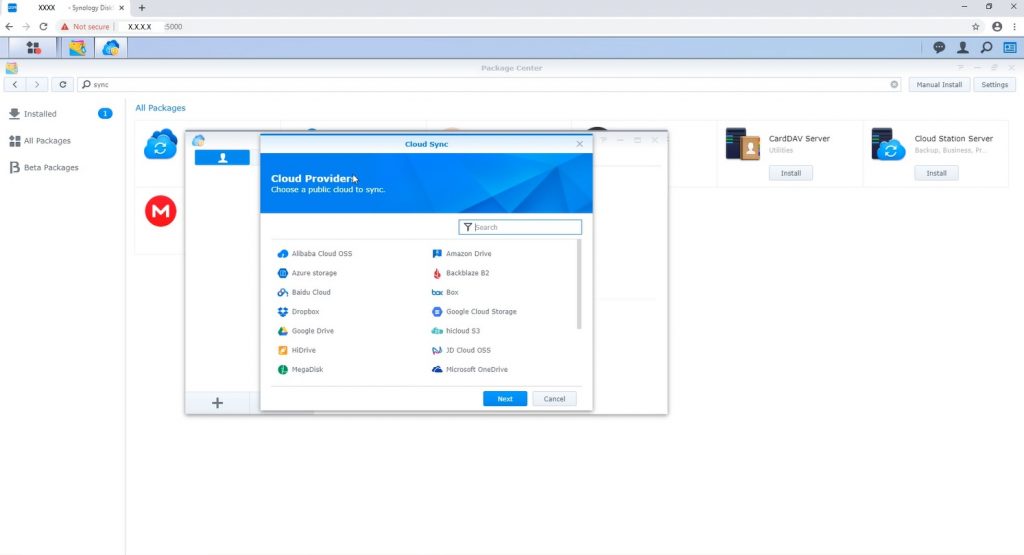Select hicloud S3 provider
Image resolution: width=1024 pixels, height=555 pixels.
click(x=456, y=330)
